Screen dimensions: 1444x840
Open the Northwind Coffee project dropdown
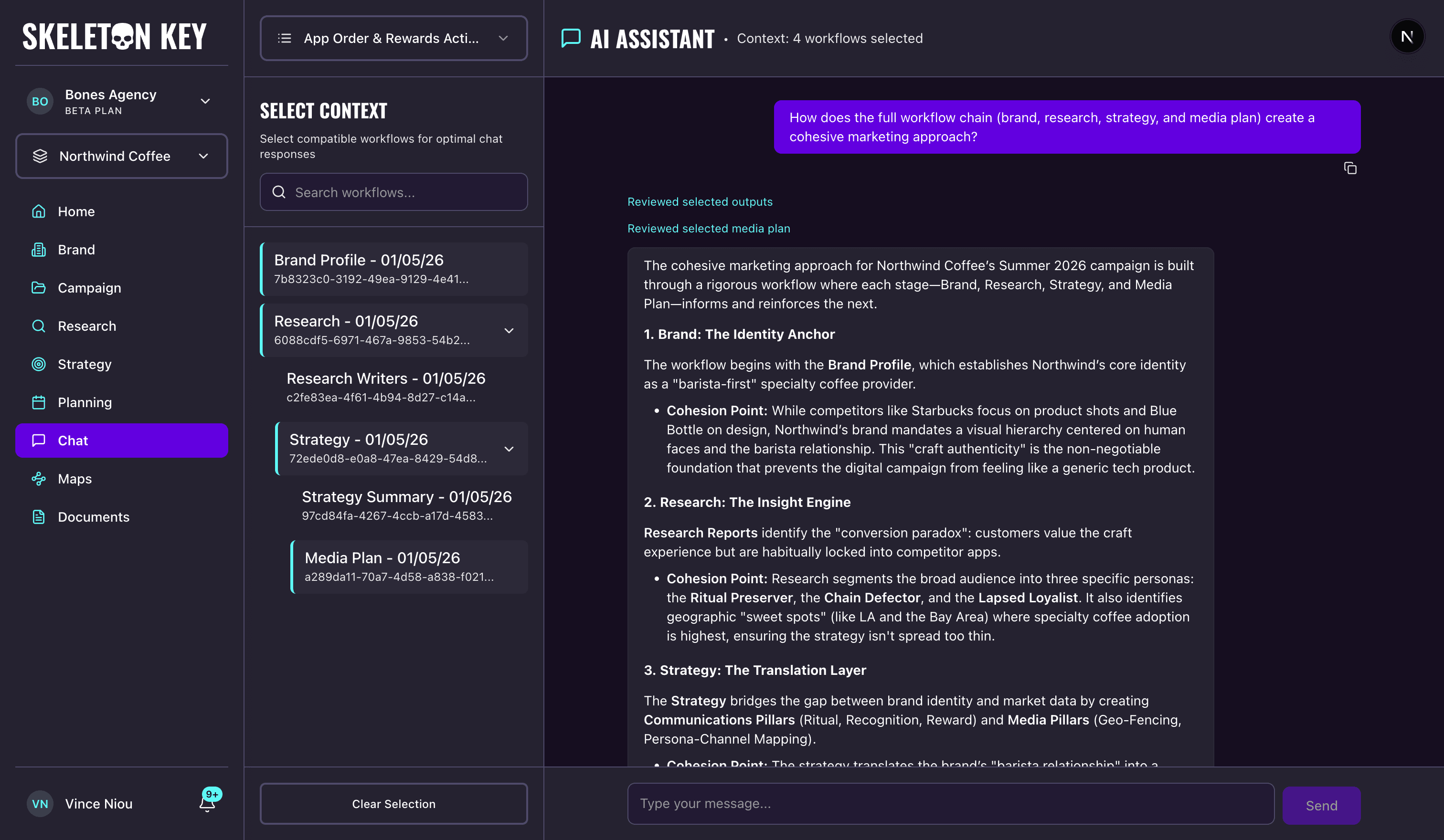pyautogui.click(x=121, y=156)
